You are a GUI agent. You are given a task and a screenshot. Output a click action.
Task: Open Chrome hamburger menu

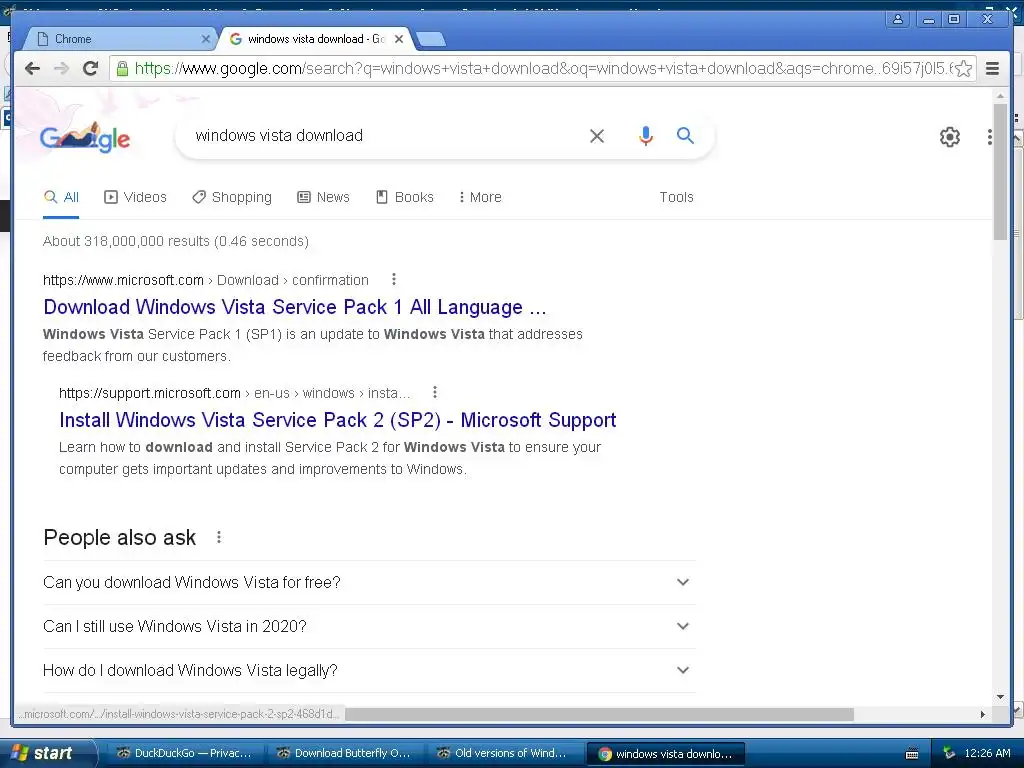tap(992, 68)
